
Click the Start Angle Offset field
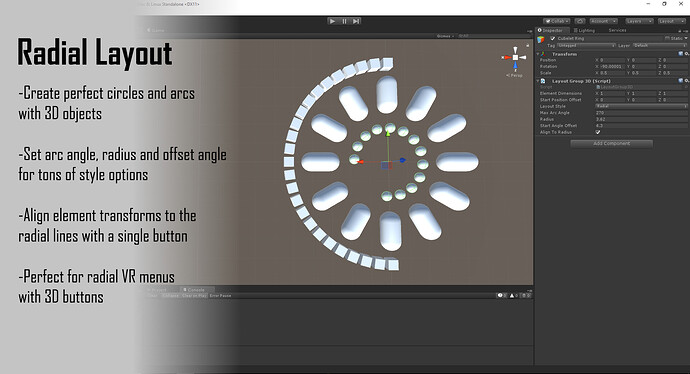tap(641, 125)
